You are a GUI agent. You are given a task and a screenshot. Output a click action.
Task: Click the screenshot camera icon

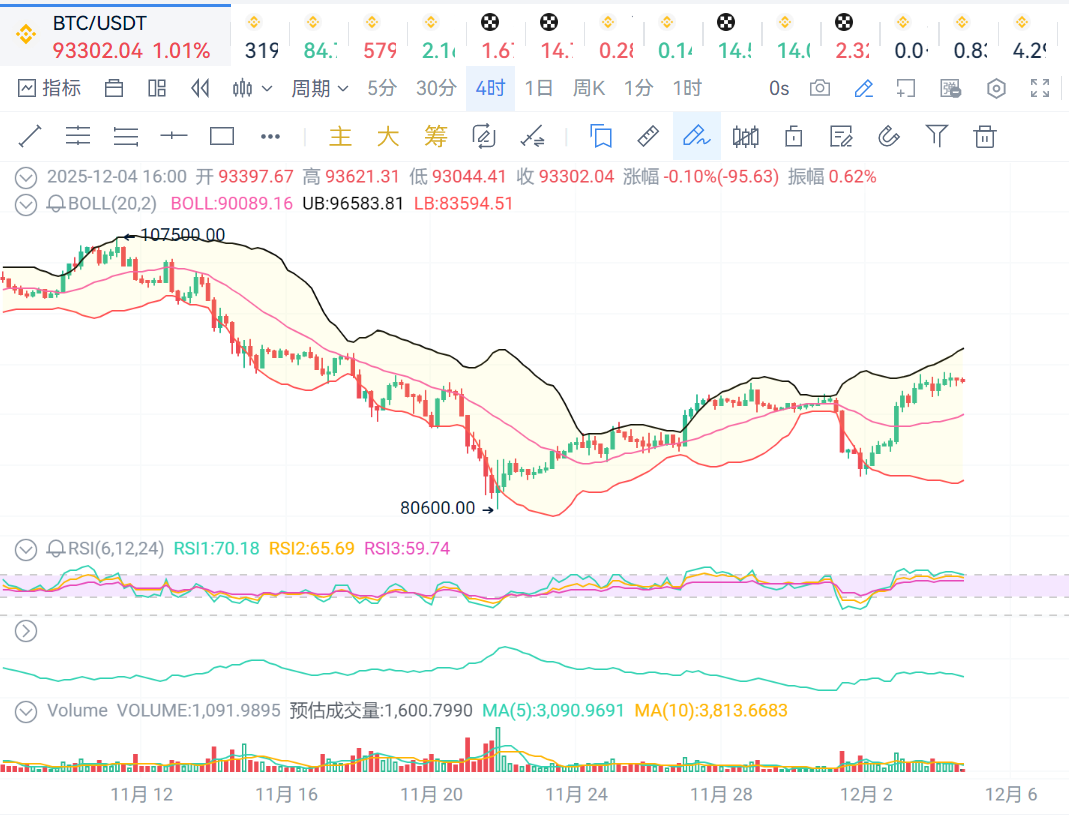(x=820, y=89)
